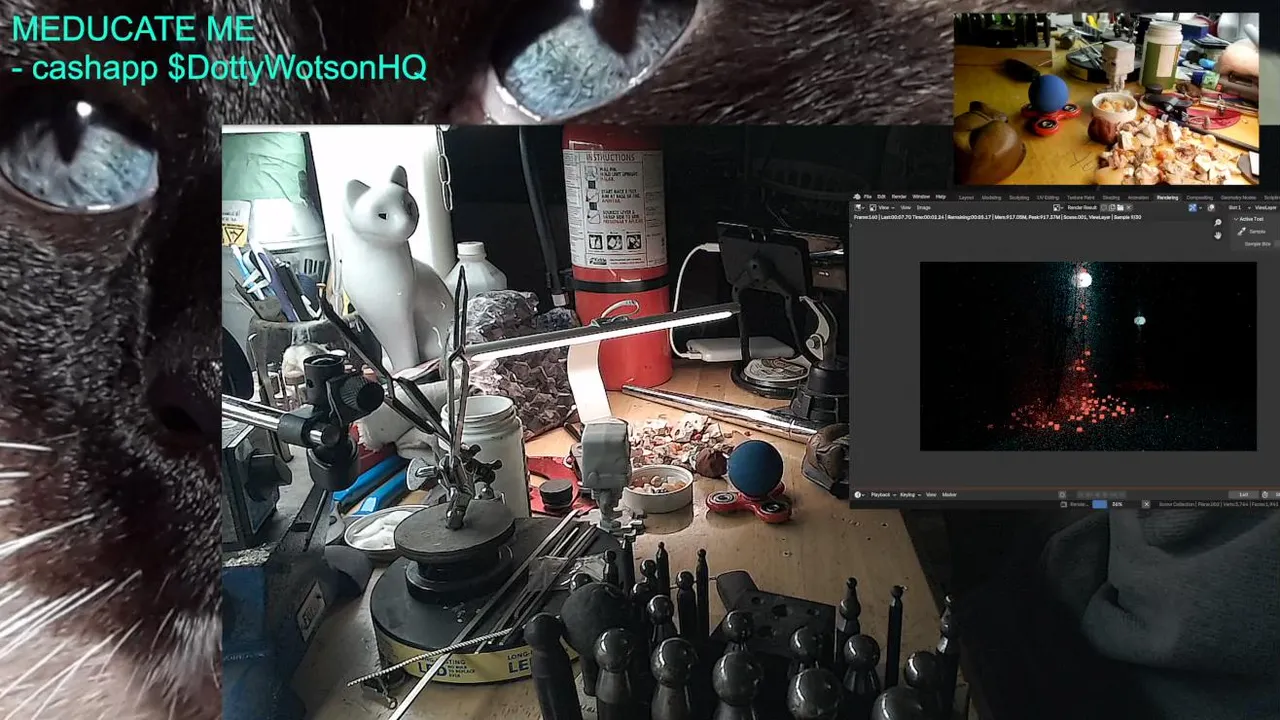Toggle the use preview range clock icon

coord(1265,494)
